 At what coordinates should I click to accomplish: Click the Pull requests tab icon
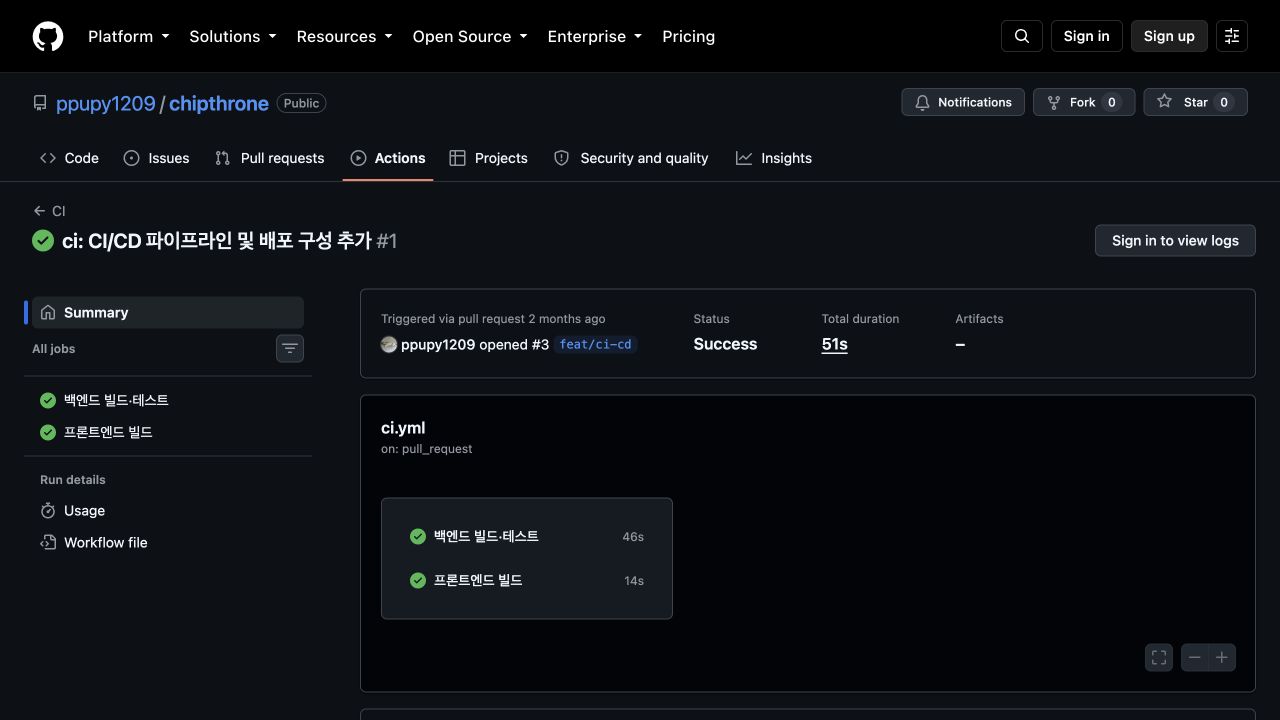223,158
